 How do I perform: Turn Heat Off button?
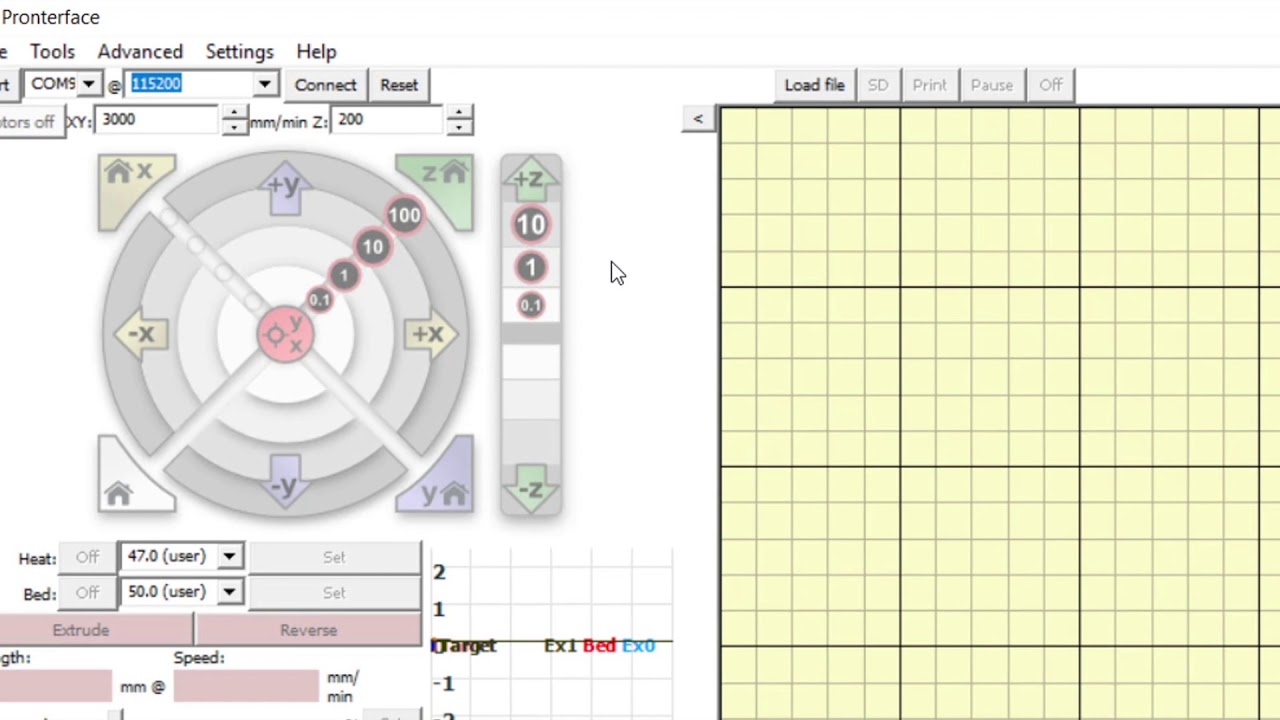coord(87,557)
